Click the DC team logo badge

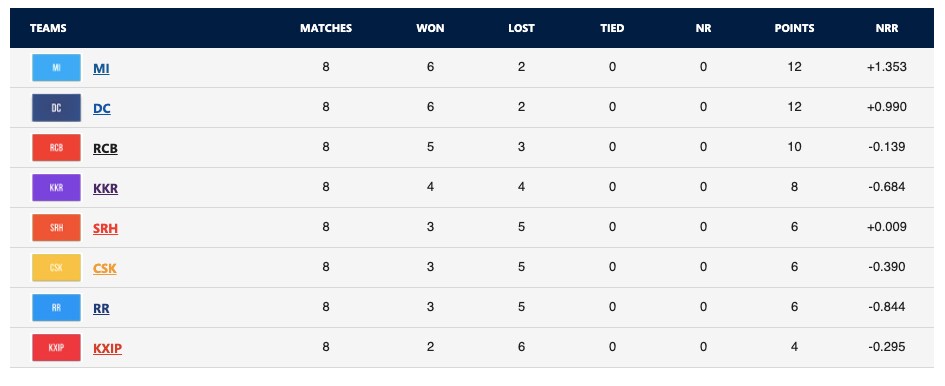point(56,108)
